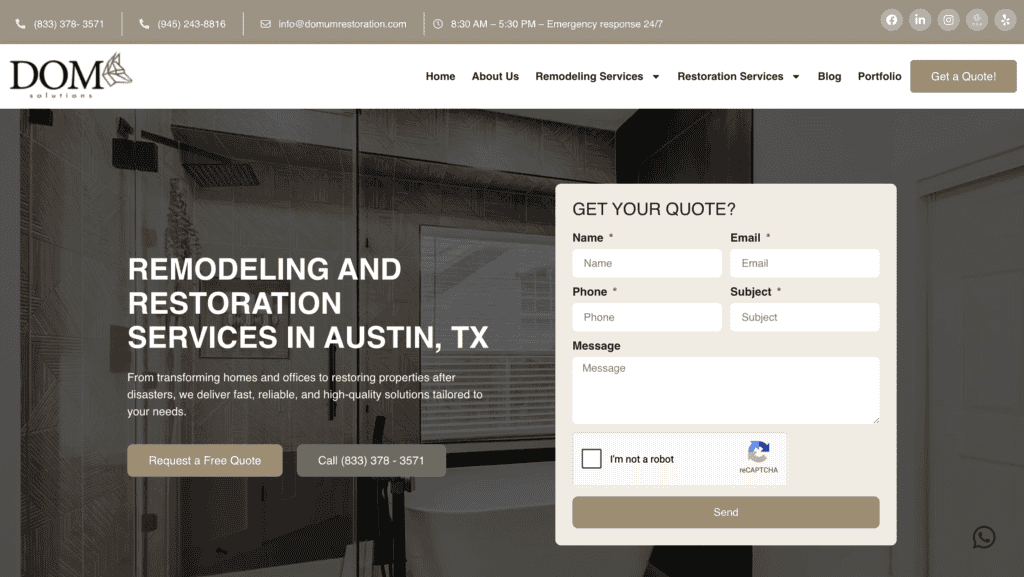Click Request a Free Quote button
The image size is (1024, 577).
point(205,460)
